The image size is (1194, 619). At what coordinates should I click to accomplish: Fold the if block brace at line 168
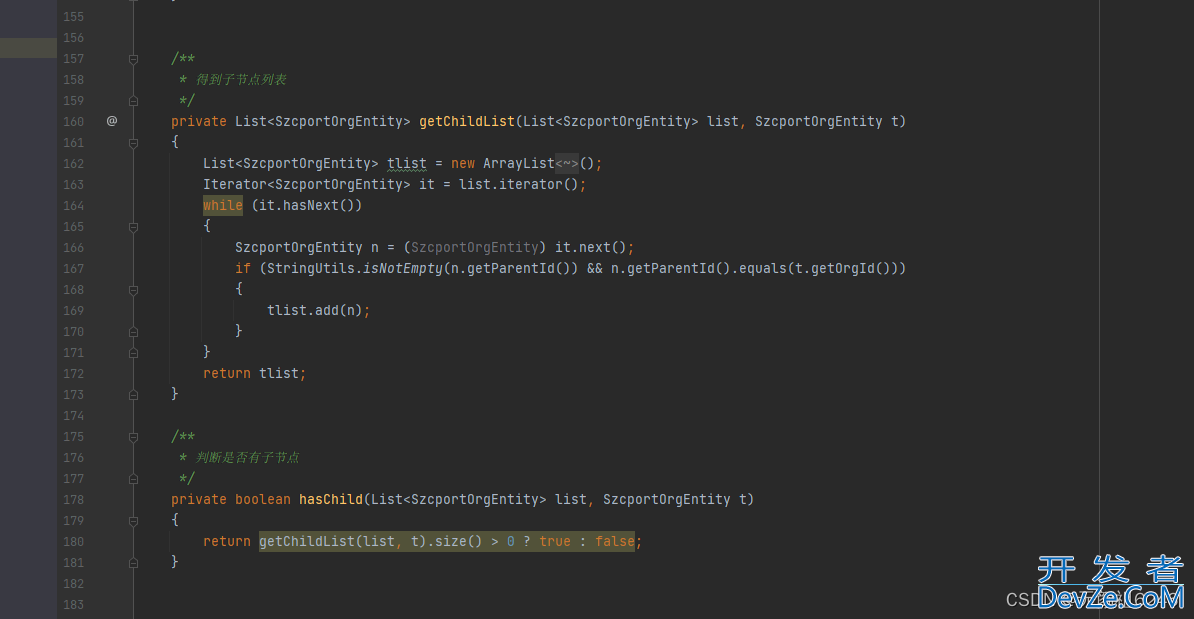tap(133, 290)
